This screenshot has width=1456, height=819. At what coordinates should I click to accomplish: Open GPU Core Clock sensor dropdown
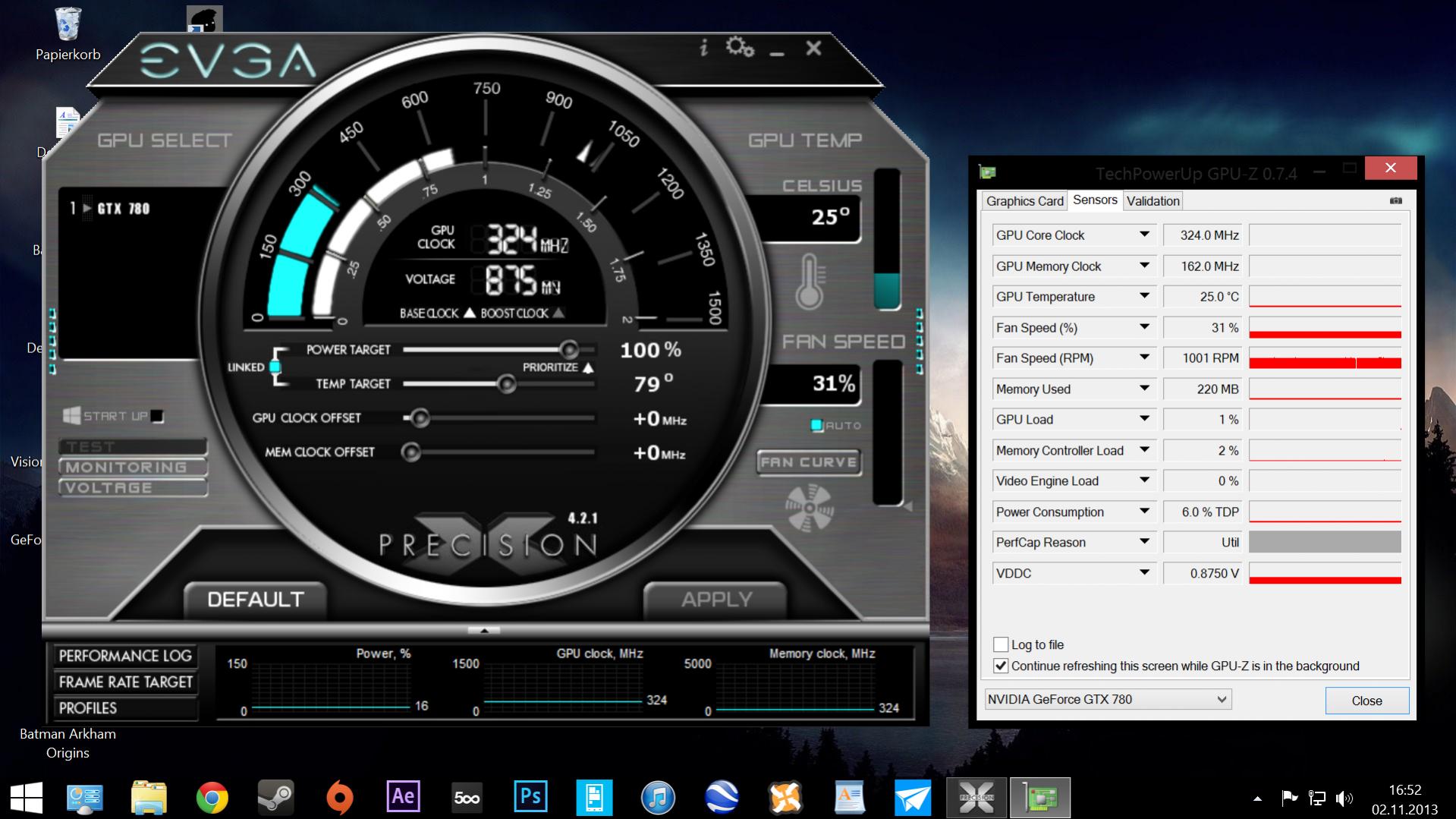pos(1144,235)
